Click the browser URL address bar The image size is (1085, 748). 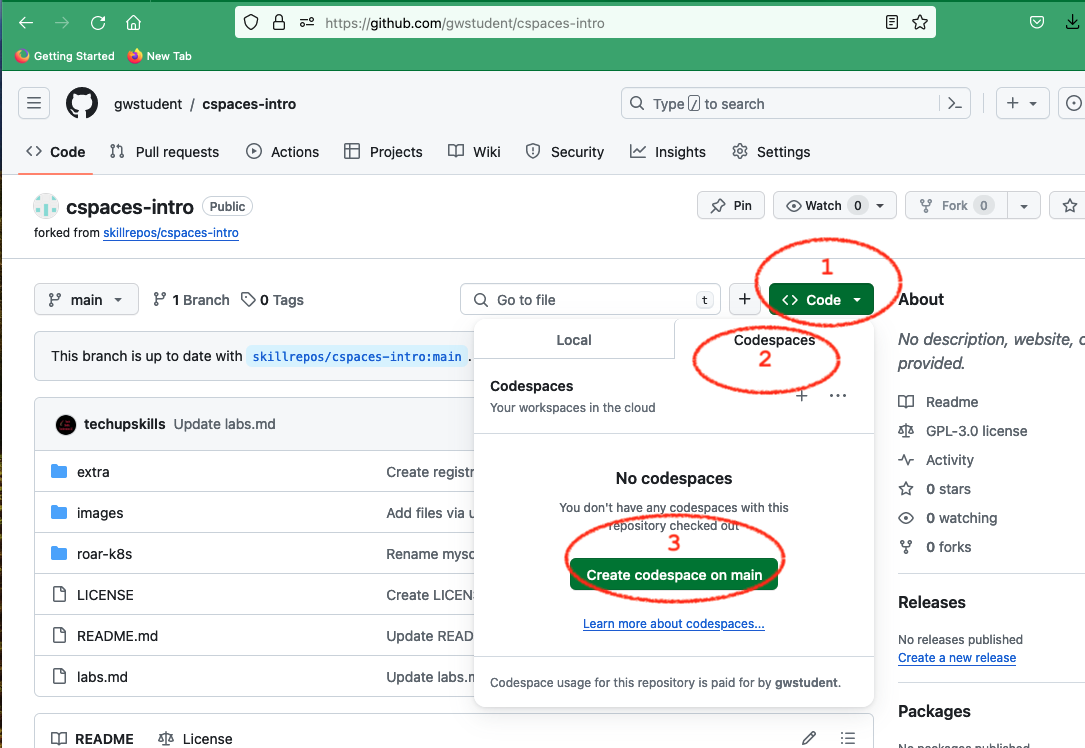[585, 23]
